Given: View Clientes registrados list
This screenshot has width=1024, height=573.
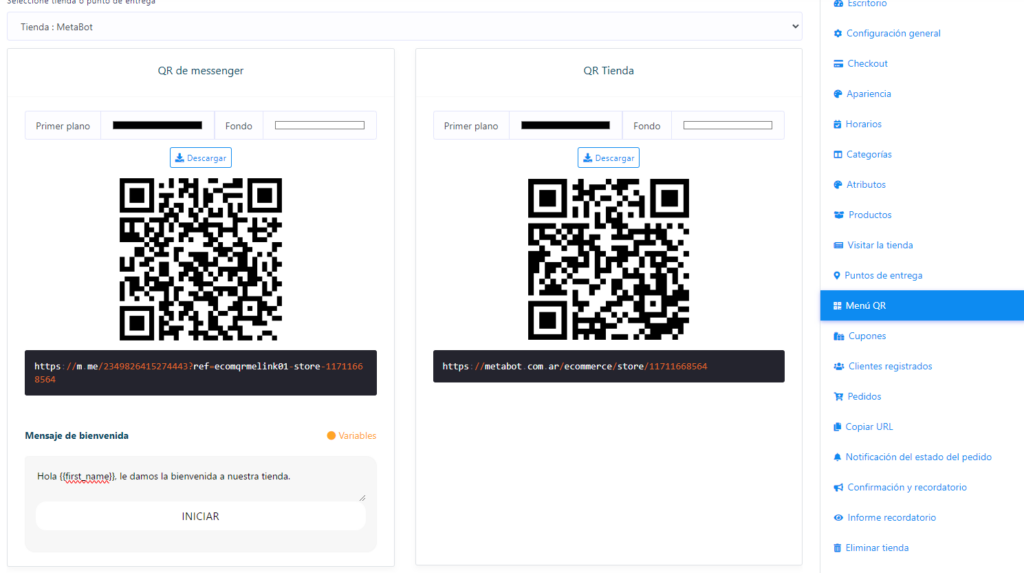Looking at the screenshot, I should [x=890, y=367].
